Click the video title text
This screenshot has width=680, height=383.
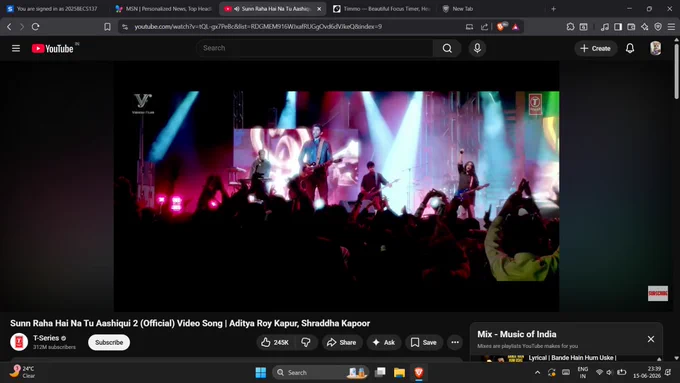[x=190, y=323]
